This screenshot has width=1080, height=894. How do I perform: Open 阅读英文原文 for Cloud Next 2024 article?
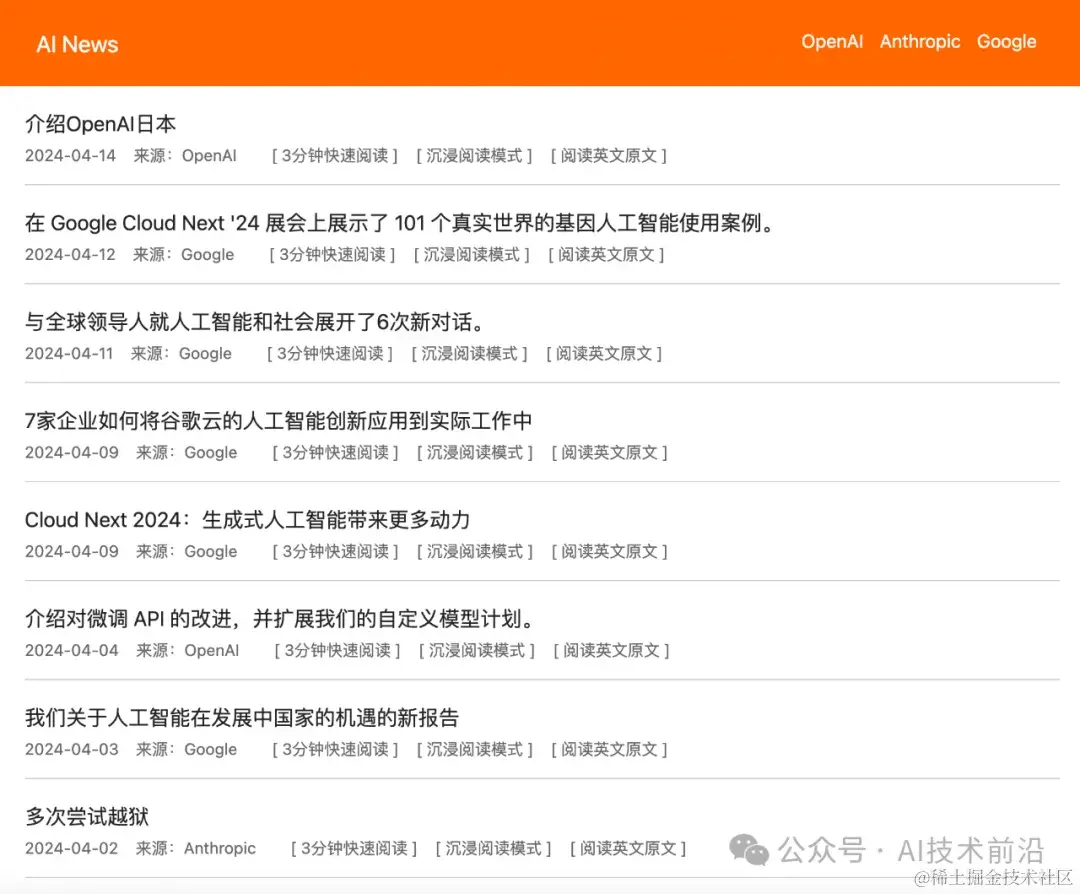(610, 552)
